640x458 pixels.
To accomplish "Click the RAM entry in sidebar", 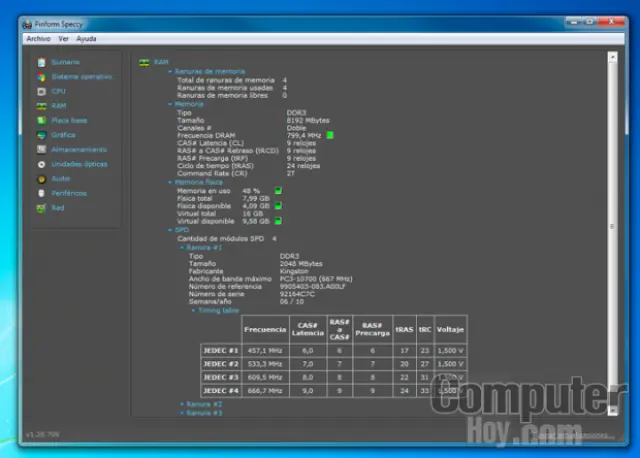I will [58, 105].
